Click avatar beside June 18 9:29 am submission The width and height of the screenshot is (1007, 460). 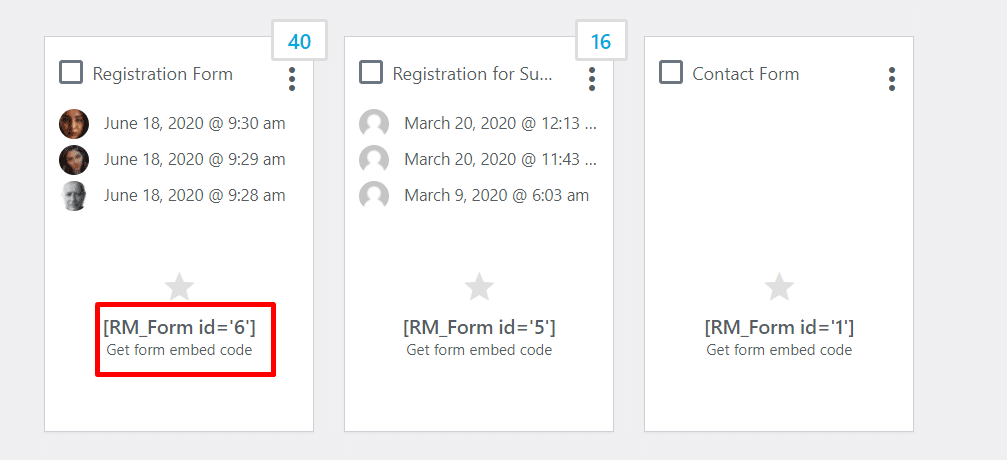(74, 160)
